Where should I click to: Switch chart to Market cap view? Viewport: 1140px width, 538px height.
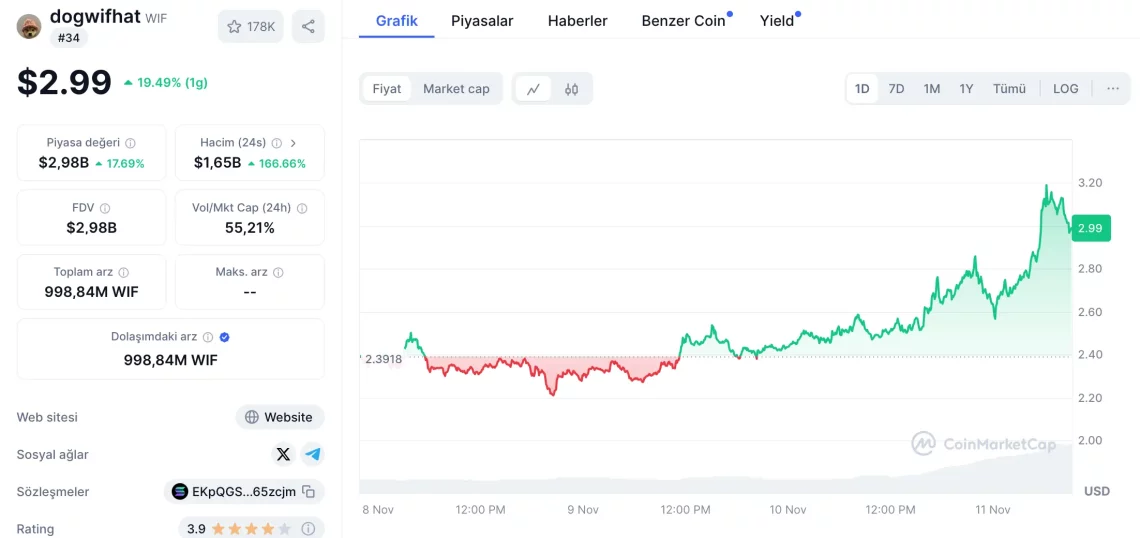[456, 89]
